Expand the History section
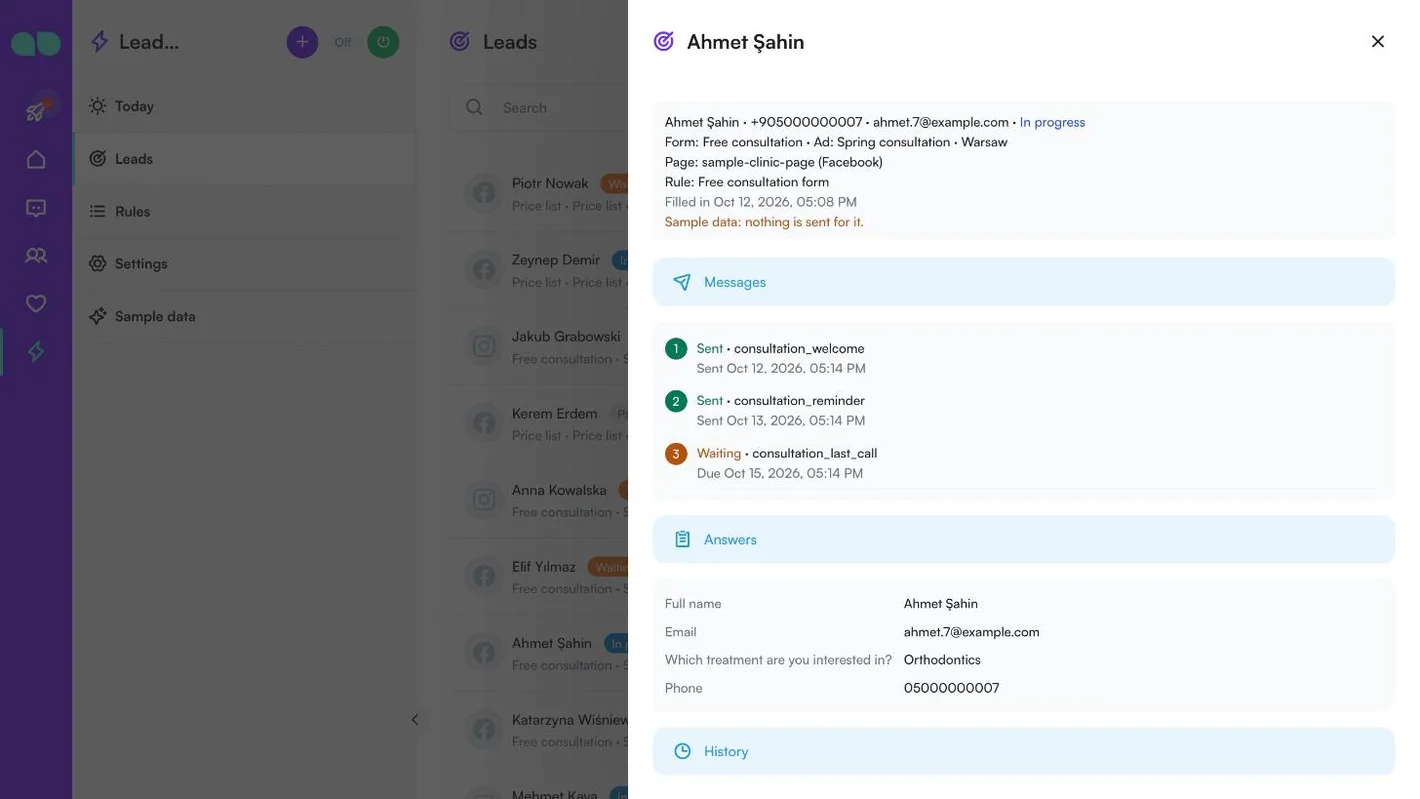Image resolution: width=1420 pixels, height=799 pixels. 1024,751
